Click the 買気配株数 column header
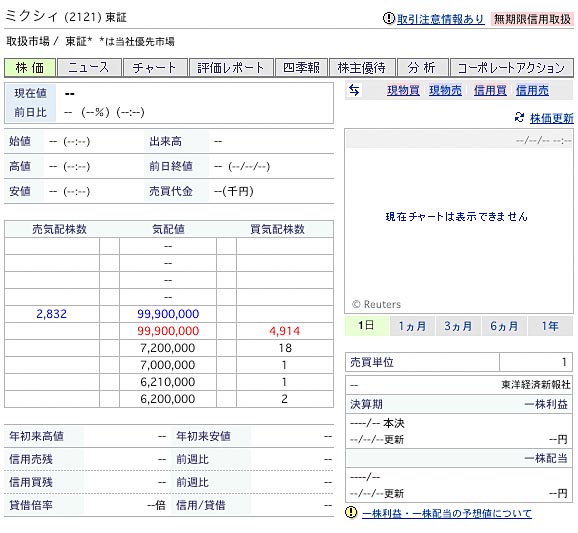578x533 pixels. [x=277, y=229]
